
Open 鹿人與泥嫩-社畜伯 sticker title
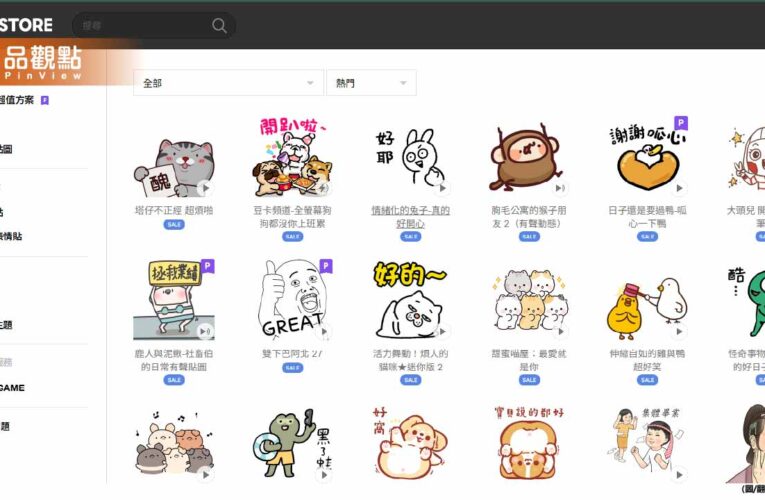[x=174, y=360]
